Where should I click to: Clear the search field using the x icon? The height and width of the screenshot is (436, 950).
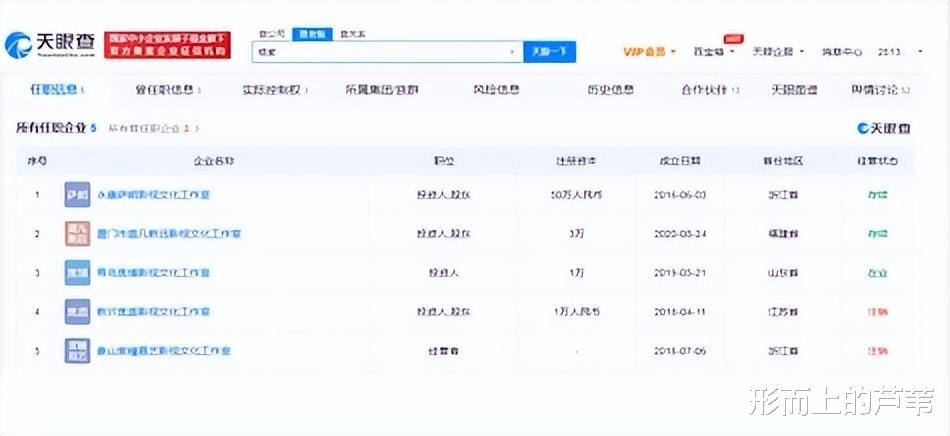click(513, 52)
